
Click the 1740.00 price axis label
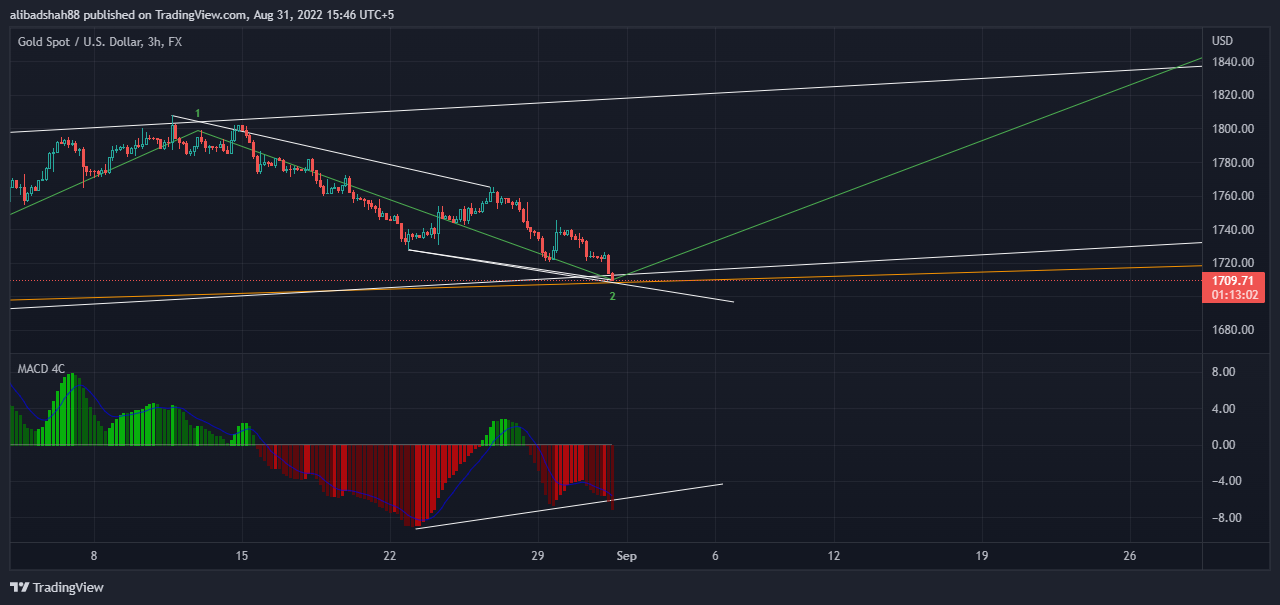click(1232, 230)
